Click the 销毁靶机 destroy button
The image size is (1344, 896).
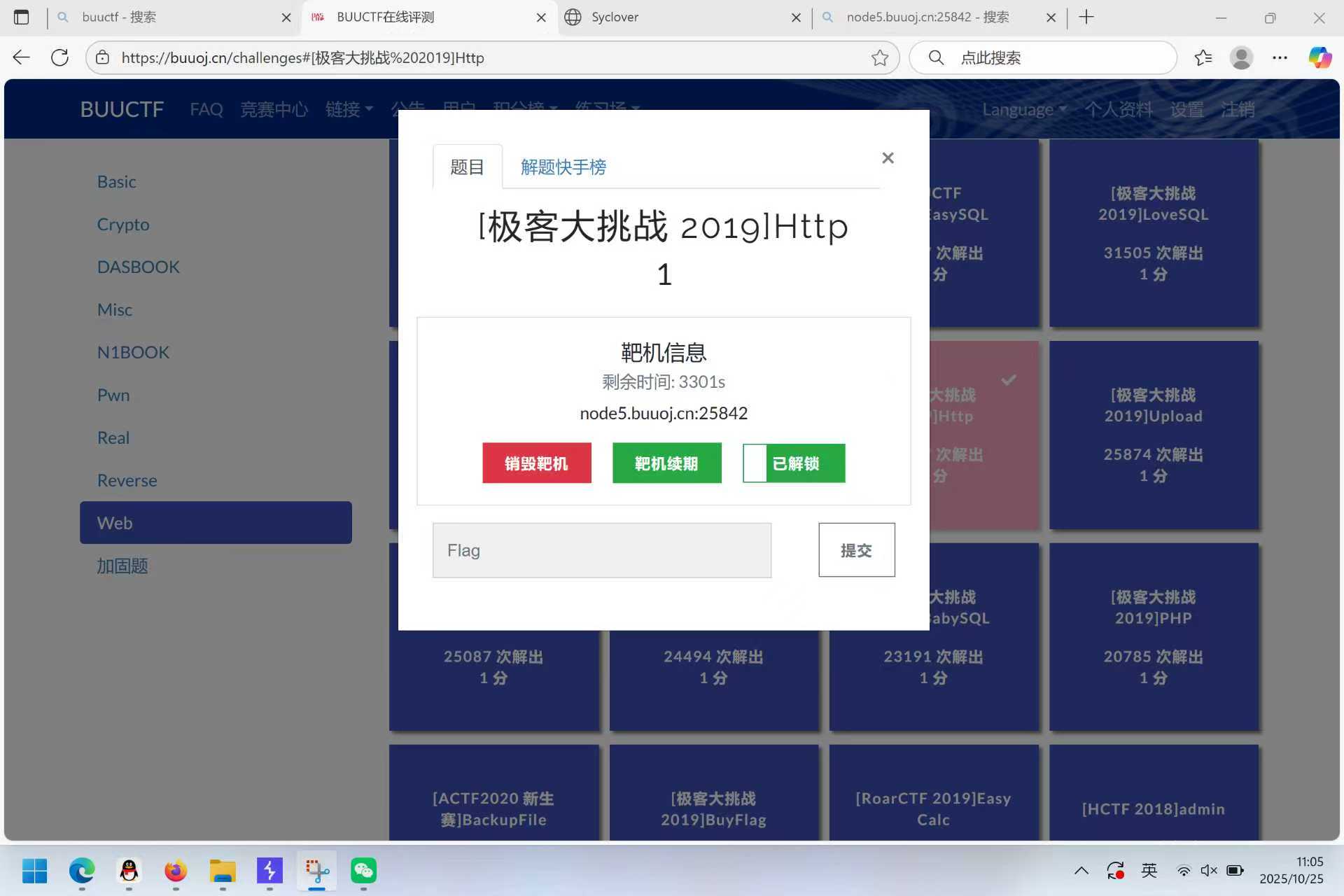536,463
